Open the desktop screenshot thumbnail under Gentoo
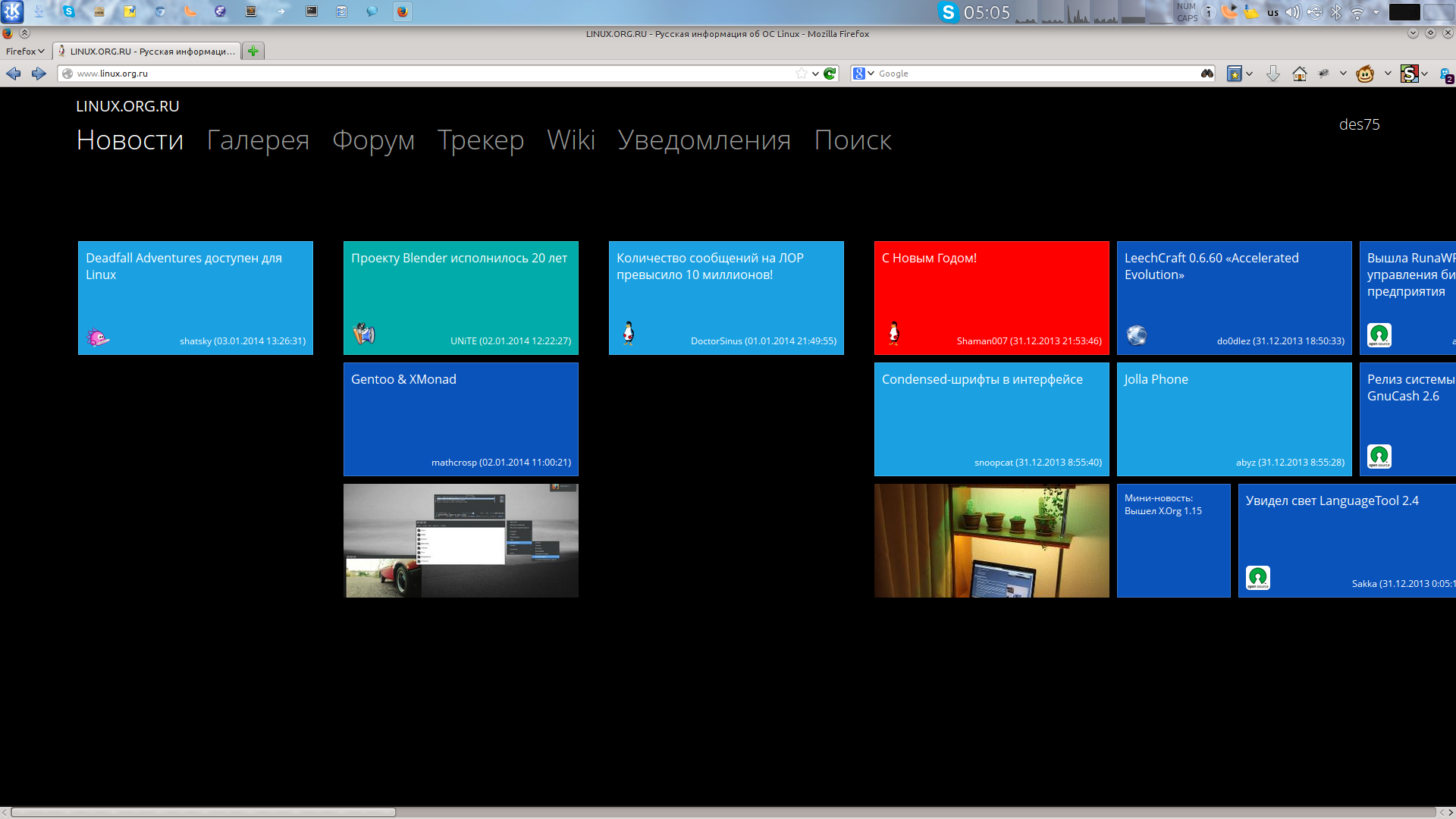Screen dimensions: 1456x819 [x=461, y=541]
